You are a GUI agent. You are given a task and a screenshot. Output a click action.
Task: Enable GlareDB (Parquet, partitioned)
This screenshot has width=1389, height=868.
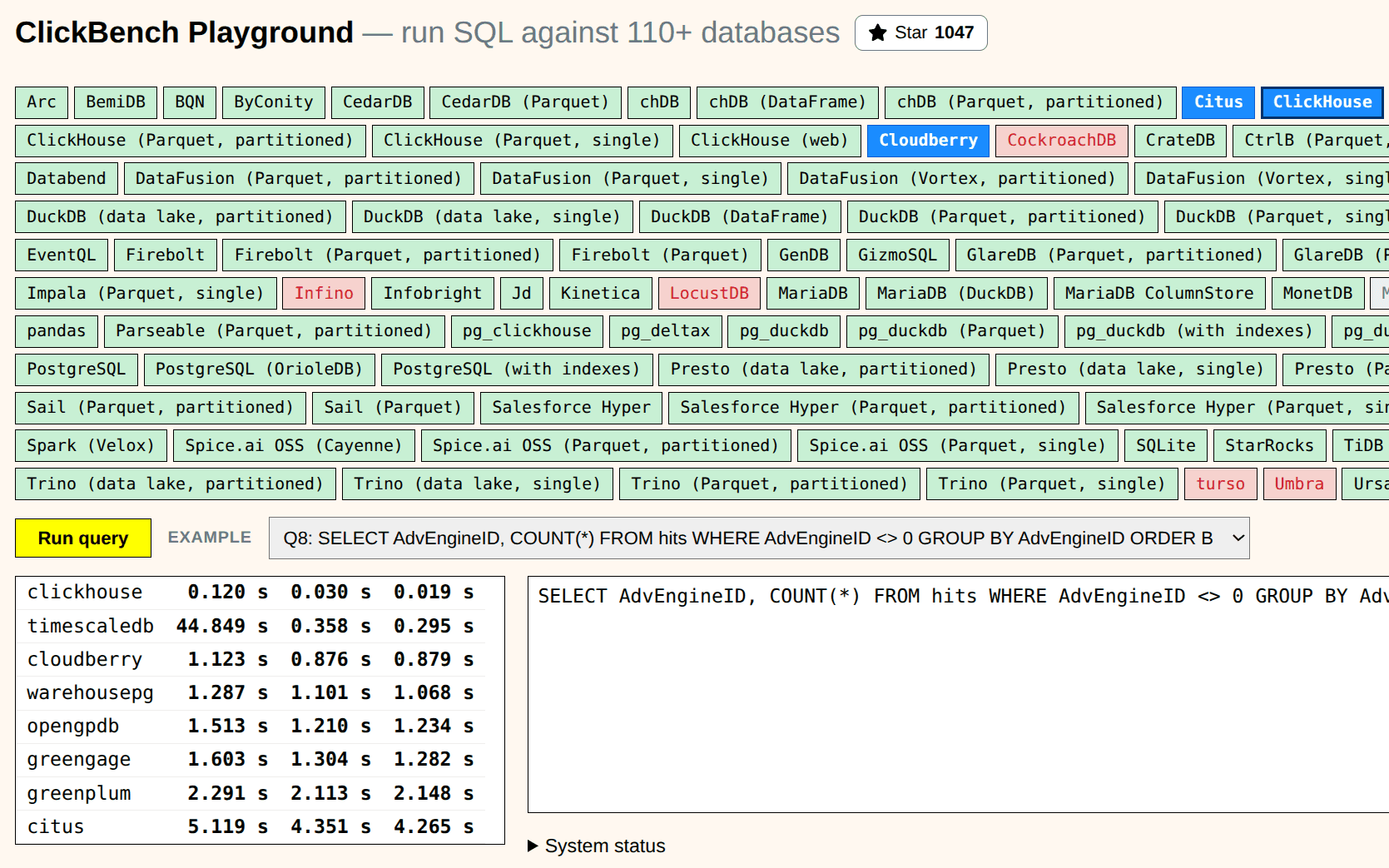click(x=1115, y=255)
